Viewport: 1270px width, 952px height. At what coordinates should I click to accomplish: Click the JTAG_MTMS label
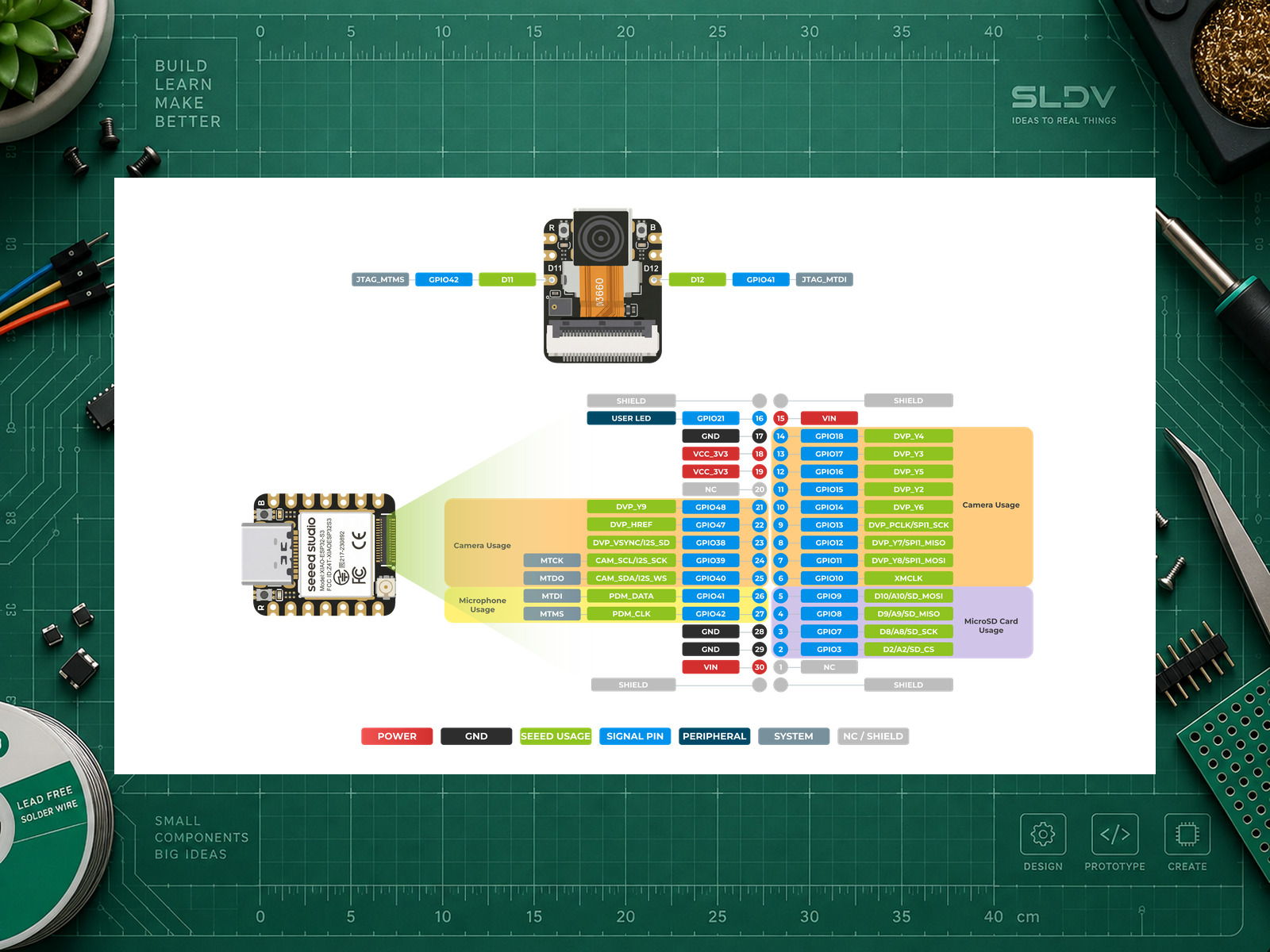click(x=380, y=279)
